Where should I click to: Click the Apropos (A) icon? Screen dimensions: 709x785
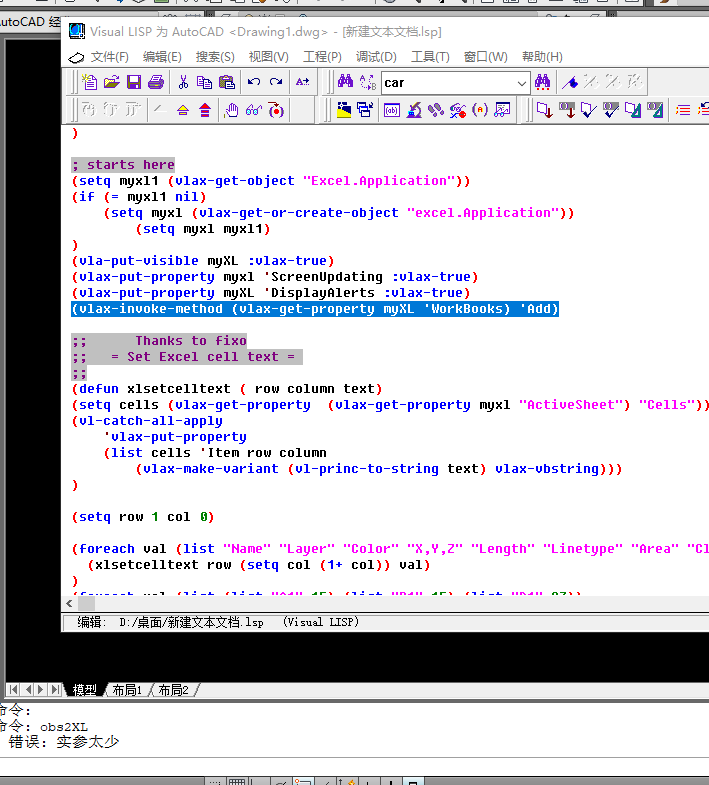(480, 110)
